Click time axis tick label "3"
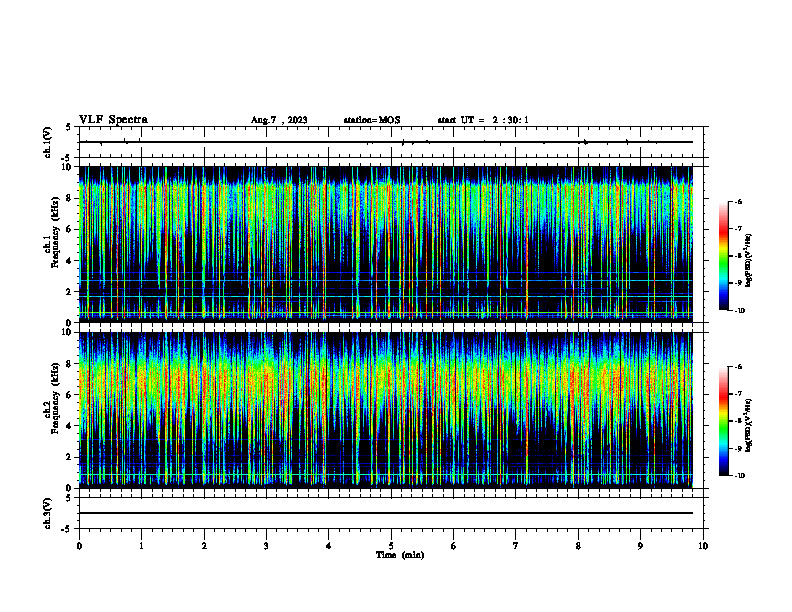Viewport: 792px width, 612px height. (266, 546)
